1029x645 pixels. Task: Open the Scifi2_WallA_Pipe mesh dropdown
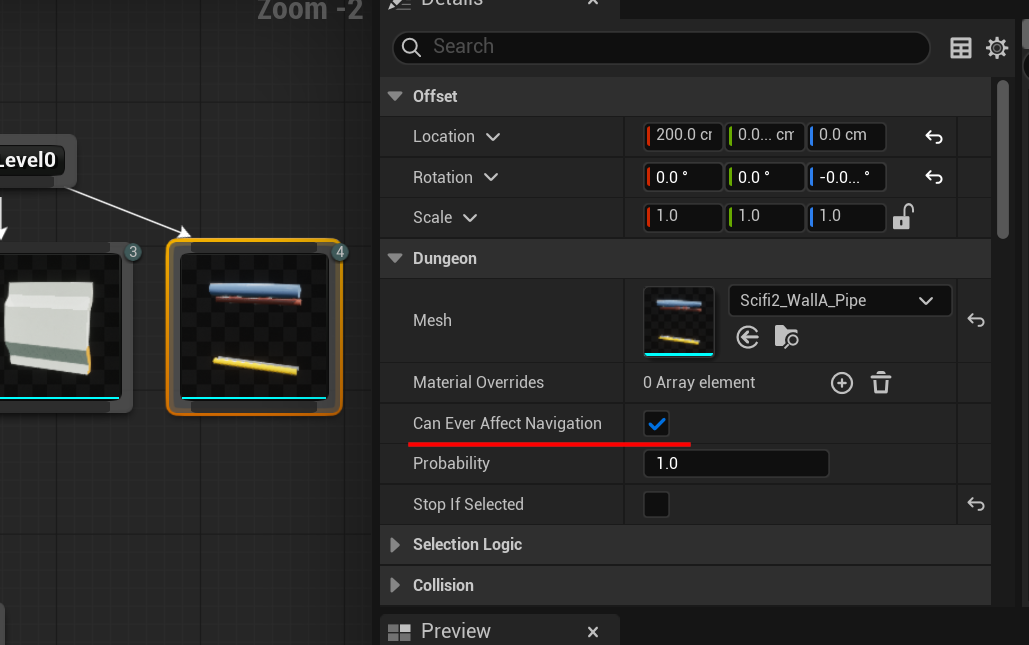point(840,301)
